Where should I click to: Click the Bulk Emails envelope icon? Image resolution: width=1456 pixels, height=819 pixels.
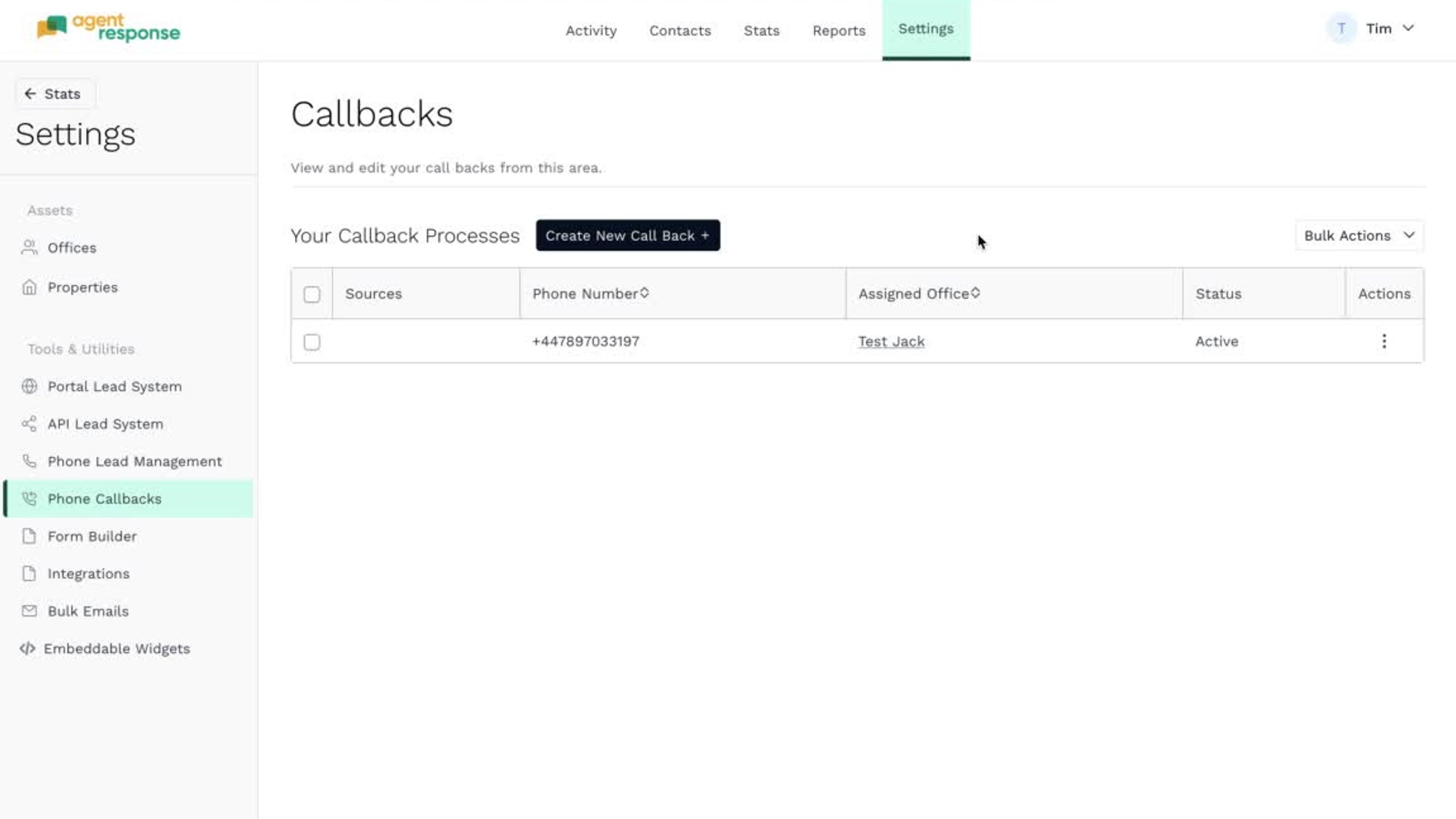point(29,611)
